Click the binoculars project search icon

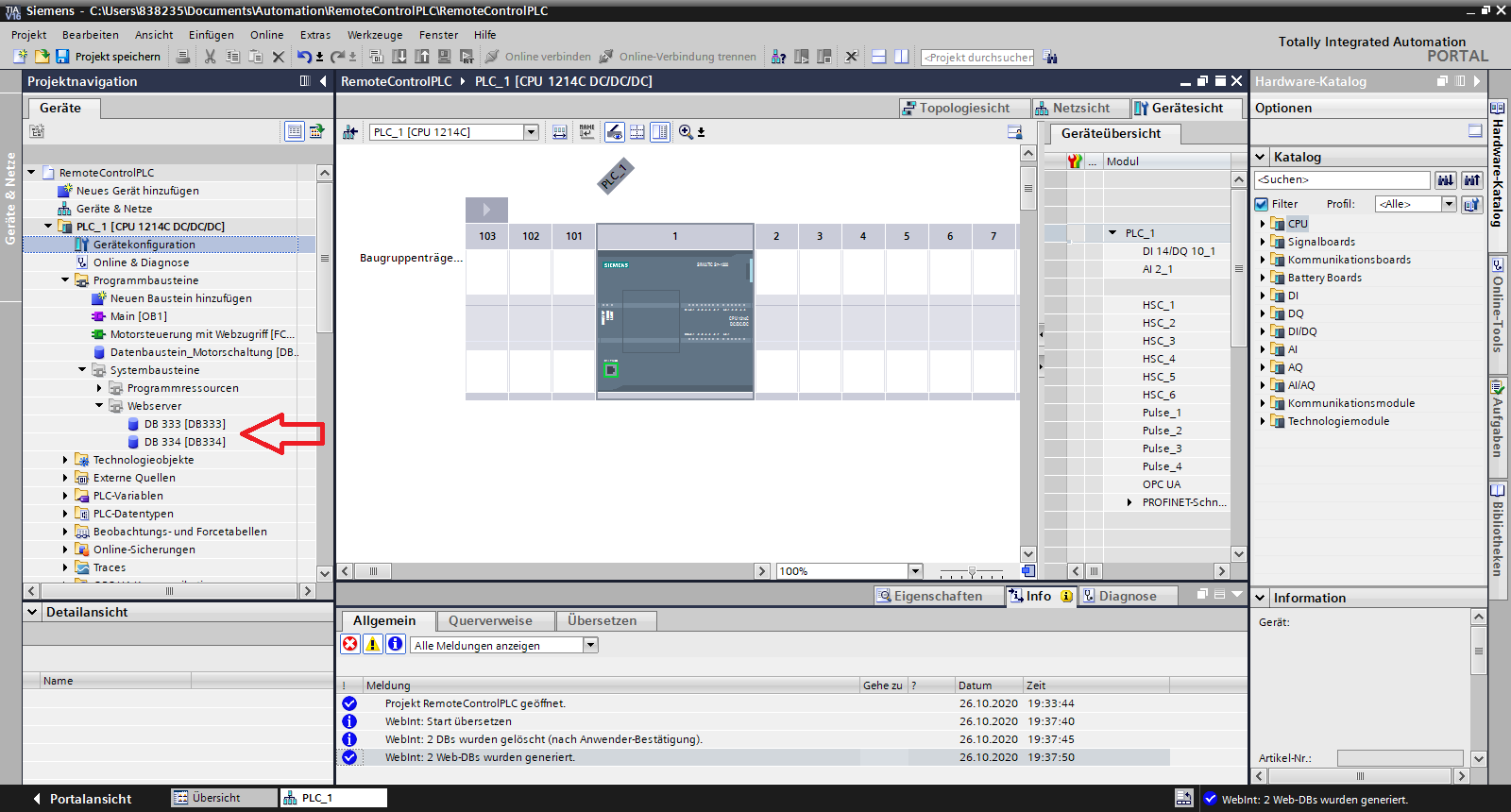(1050, 57)
